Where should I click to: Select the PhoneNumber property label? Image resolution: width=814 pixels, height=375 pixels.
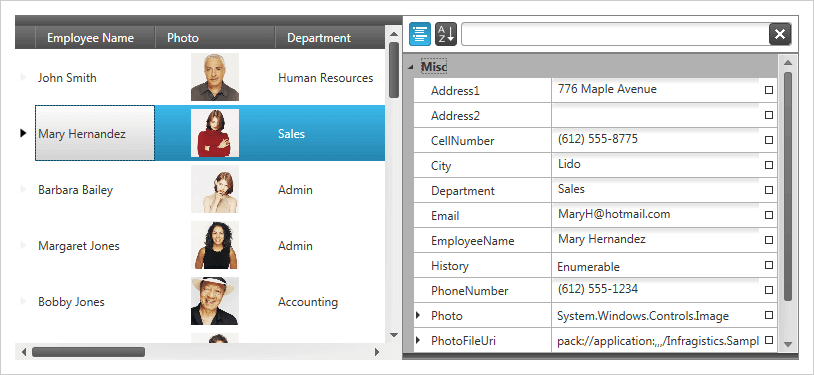click(x=469, y=290)
